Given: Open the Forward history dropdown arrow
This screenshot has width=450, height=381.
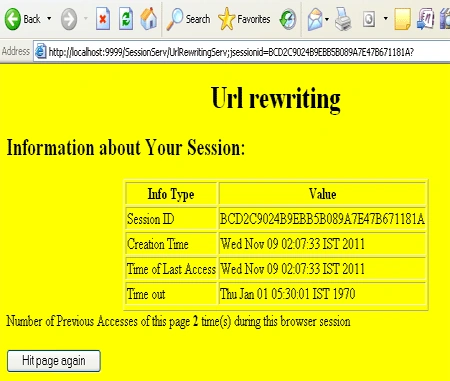Looking at the screenshot, I should 86,19.
